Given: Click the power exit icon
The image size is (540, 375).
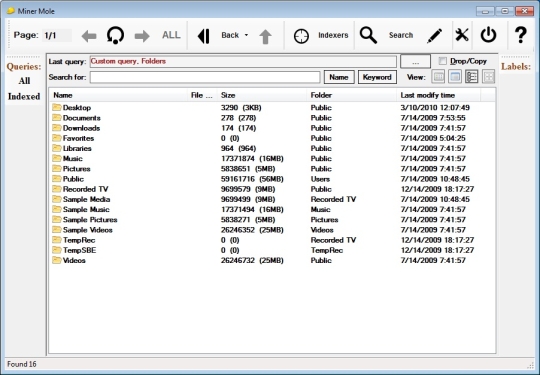Looking at the screenshot, I should point(488,35).
